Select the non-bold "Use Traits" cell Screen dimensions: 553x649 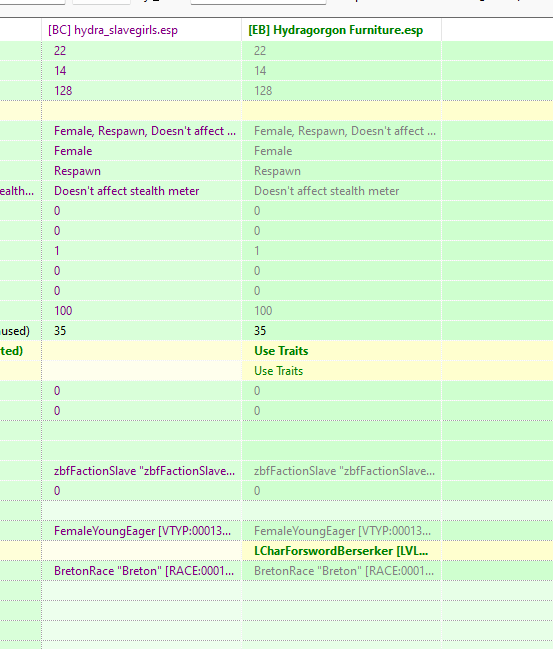click(279, 371)
